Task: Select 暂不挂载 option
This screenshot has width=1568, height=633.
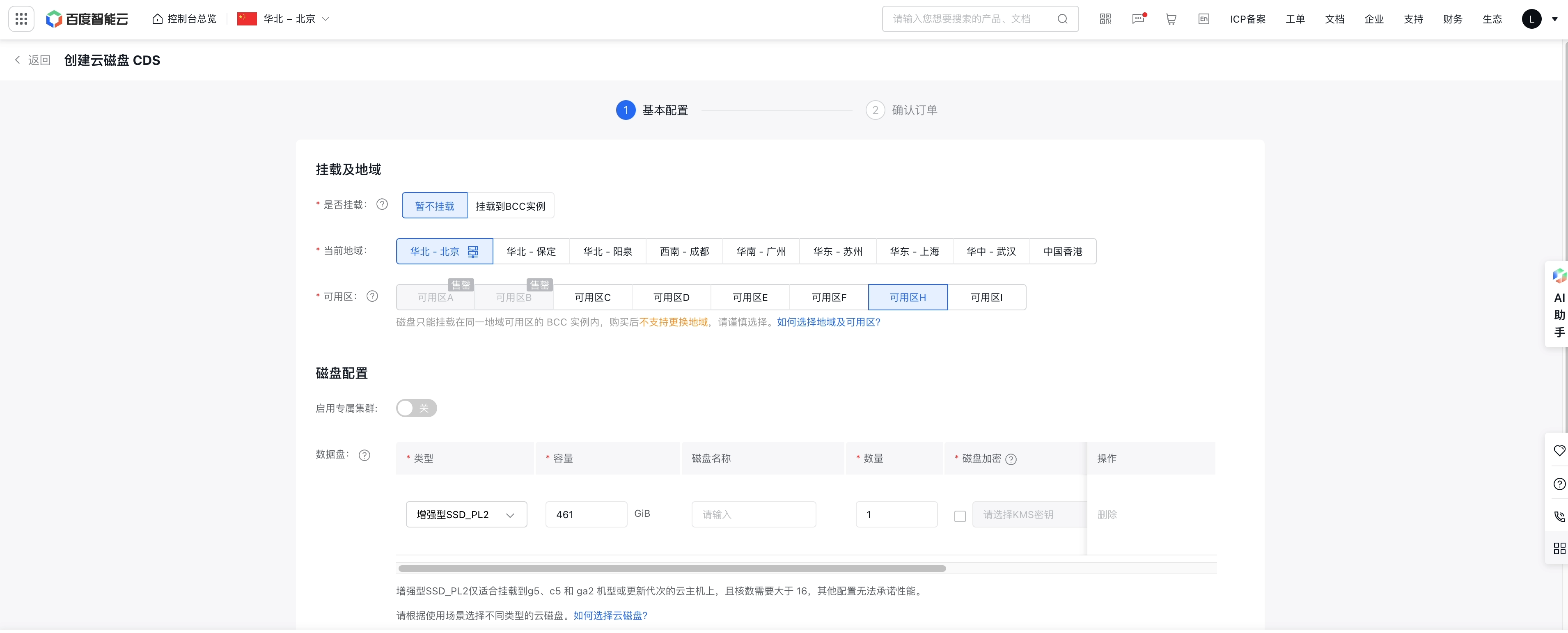Action: coord(434,206)
